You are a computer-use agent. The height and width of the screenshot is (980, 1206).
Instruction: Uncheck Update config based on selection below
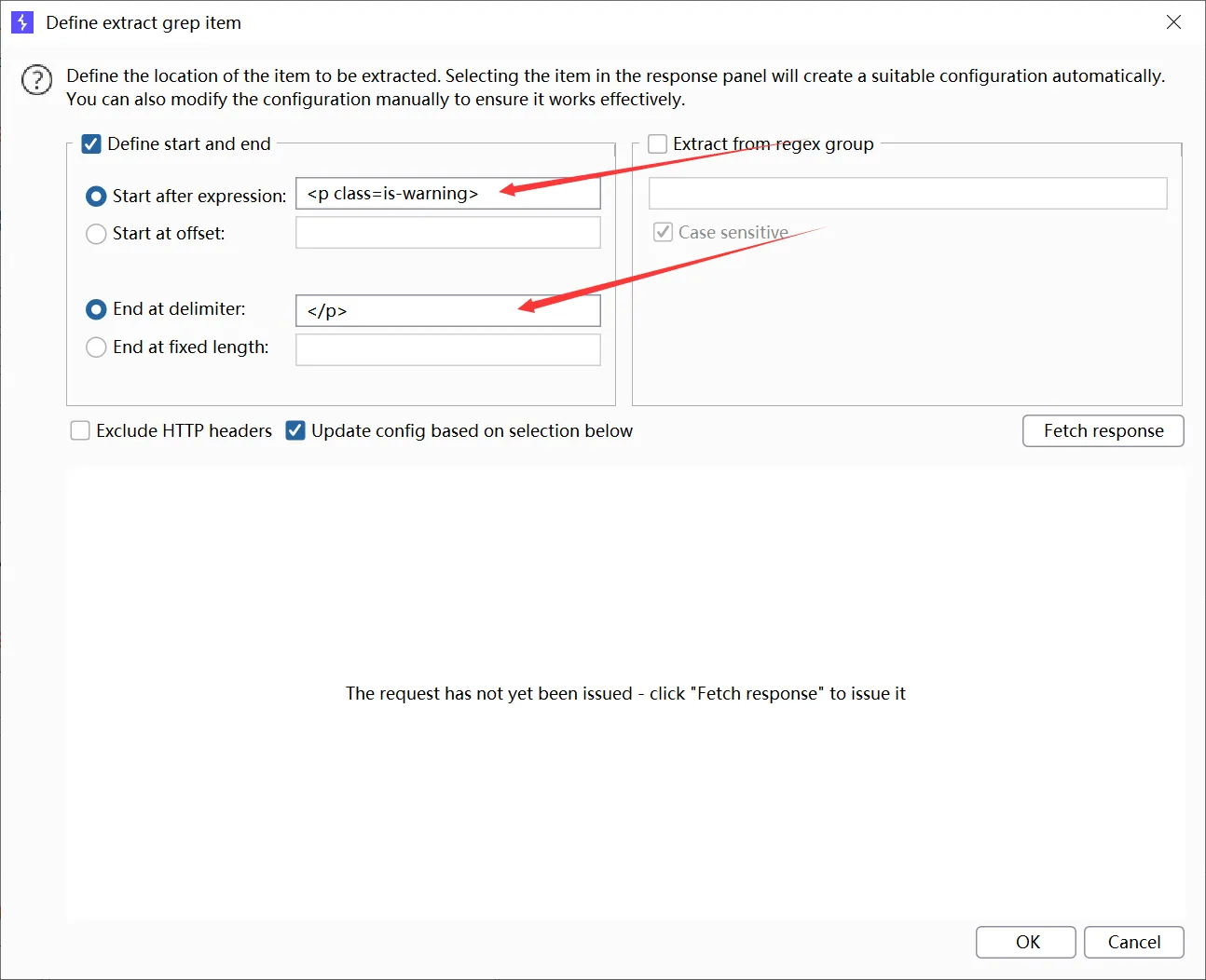[295, 430]
